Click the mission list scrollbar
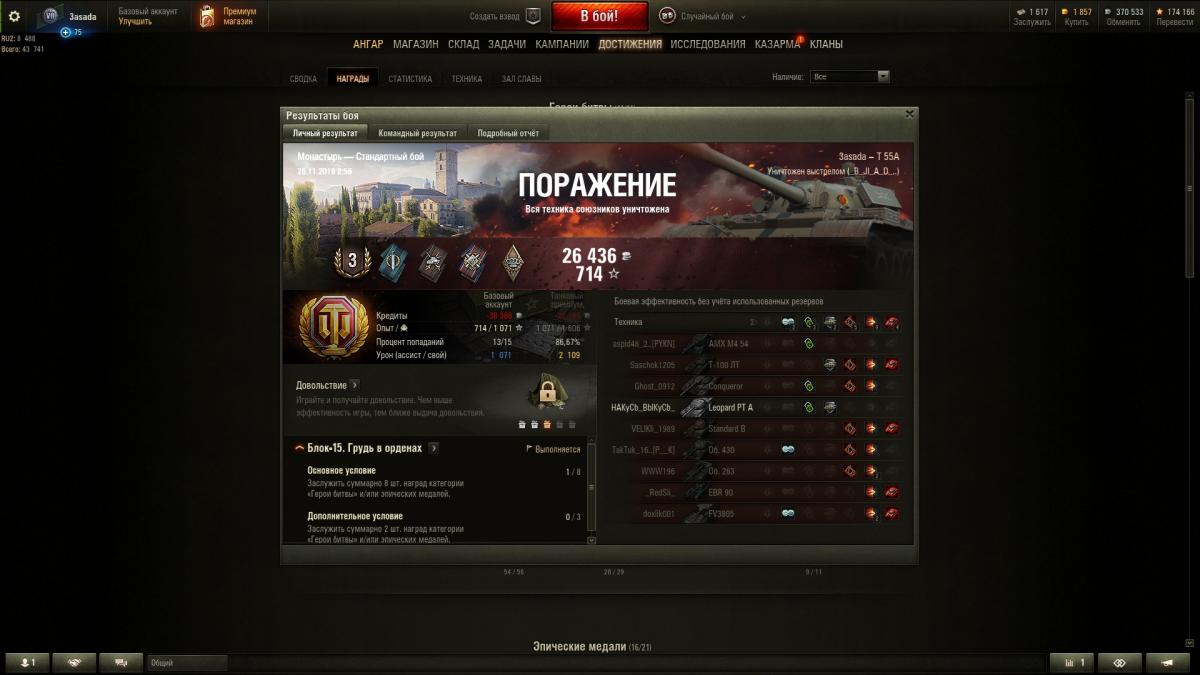This screenshot has width=1200, height=675. point(591,490)
